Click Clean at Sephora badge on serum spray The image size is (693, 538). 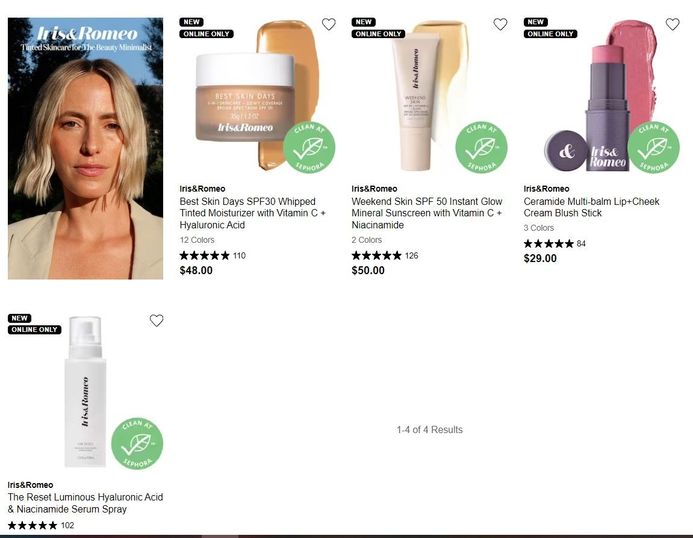tap(137, 443)
